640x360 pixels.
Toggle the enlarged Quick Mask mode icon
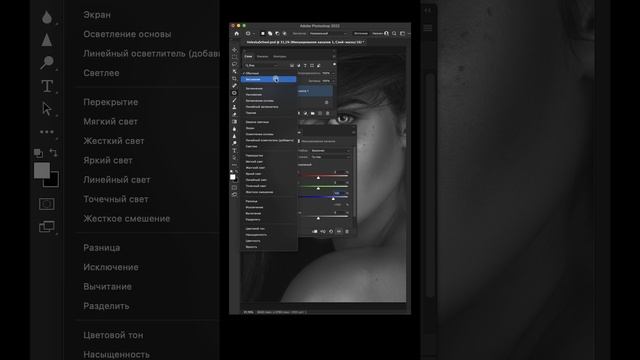point(47,204)
